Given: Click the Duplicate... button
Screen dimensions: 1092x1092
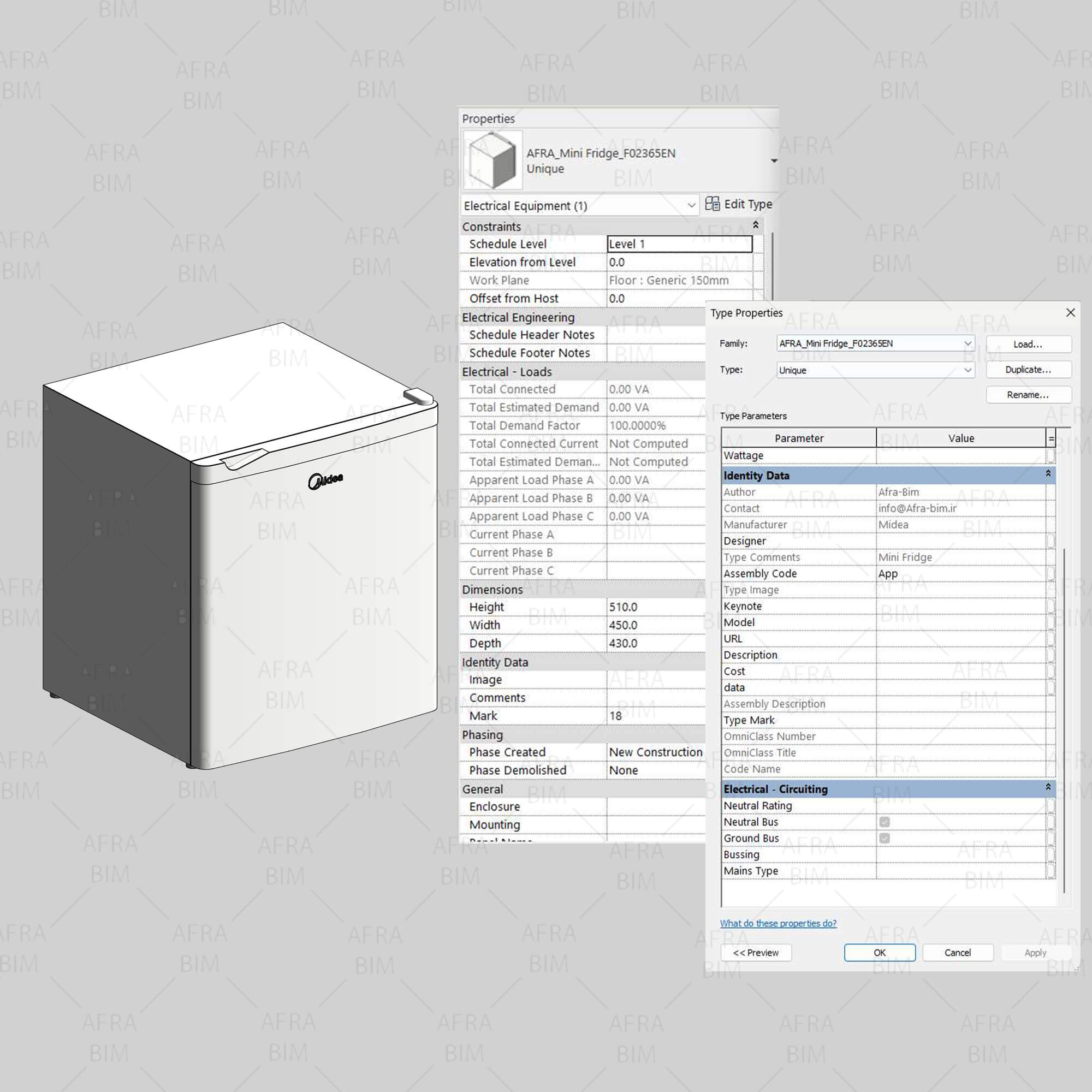Looking at the screenshot, I should 1028,370.
